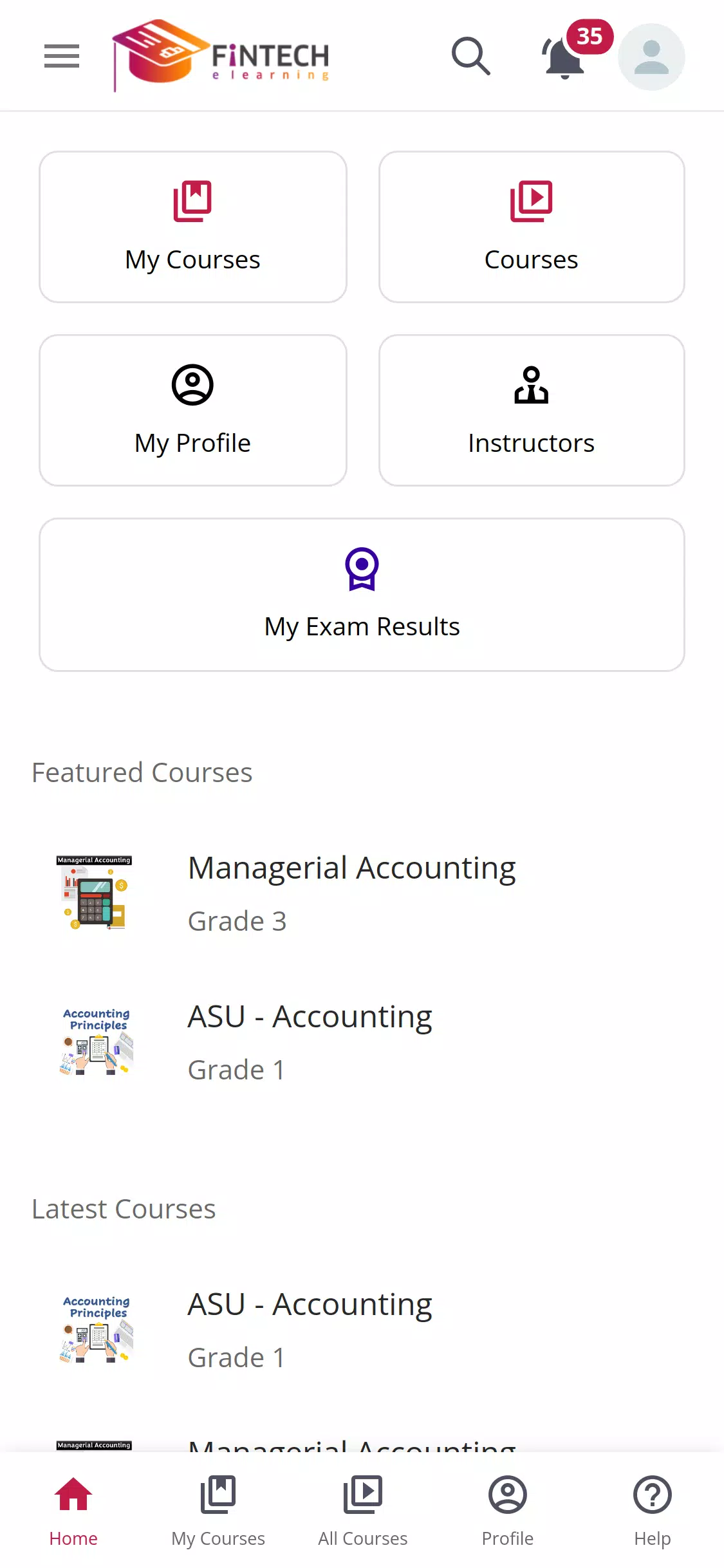Tap the Fintech elearning logo
This screenshot has width=724, height=1568.
pos(221,56)
